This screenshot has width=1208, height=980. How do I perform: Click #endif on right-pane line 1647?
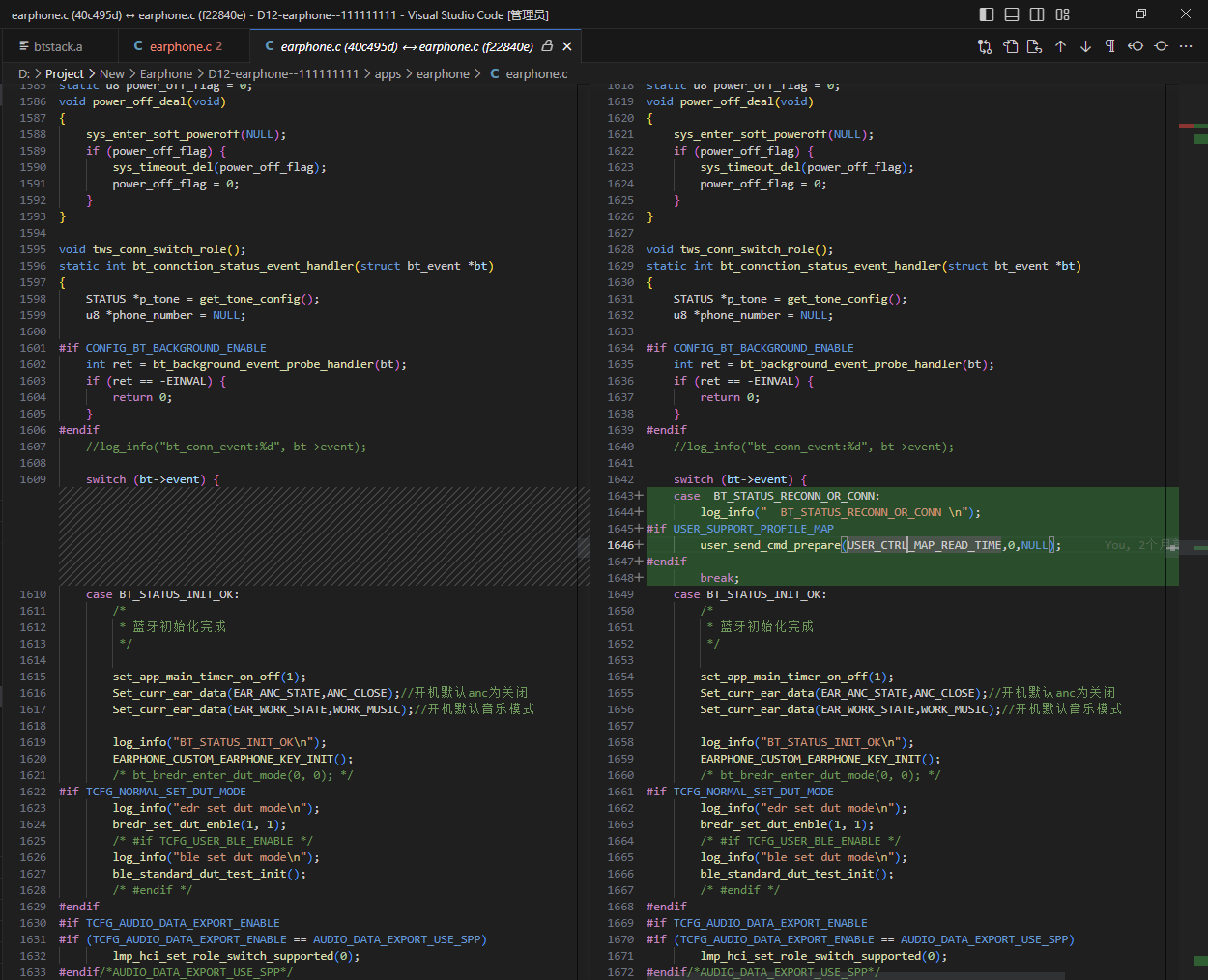pos(667,562)
